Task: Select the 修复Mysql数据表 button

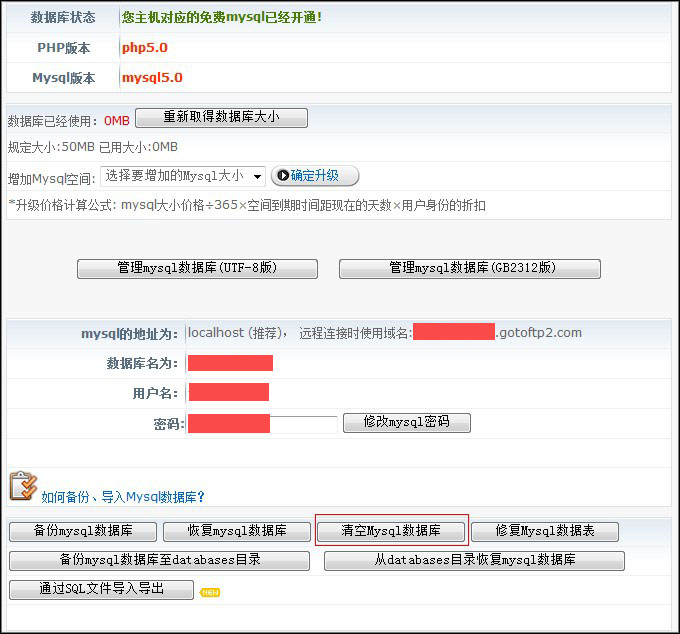Action: (x=545, y=531)
